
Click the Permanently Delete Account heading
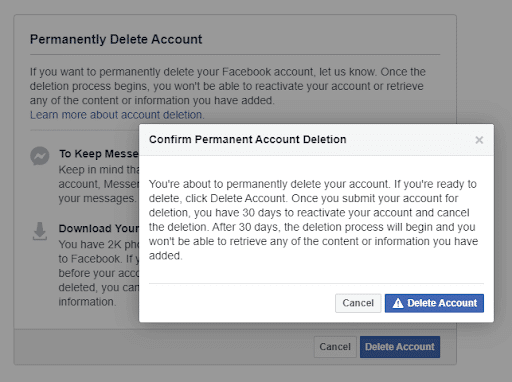(x=116, y=39)
